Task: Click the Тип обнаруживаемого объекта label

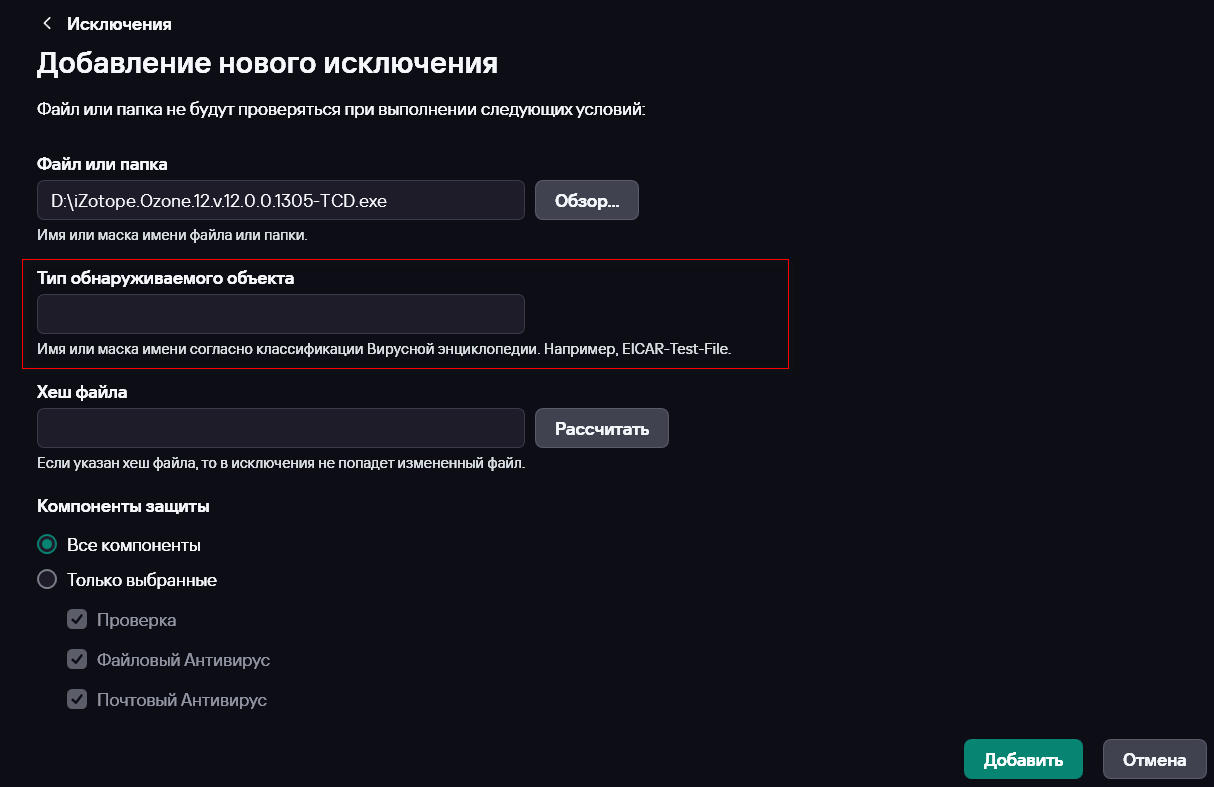Action: tap(165, 278)
